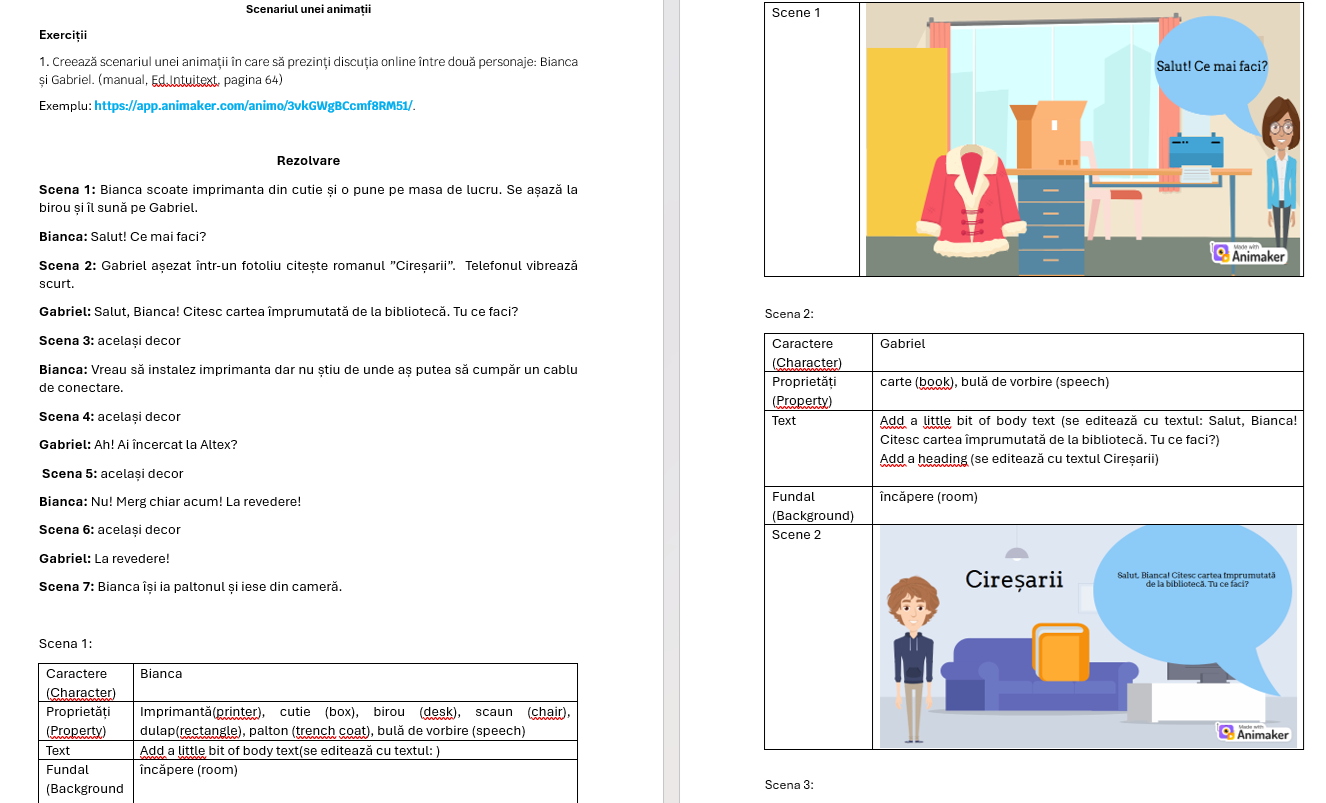The image size is (1326, 803).
Task: Click 'Proprietăți (Property)' cell in Scena 1 table
Action: coord(86,721)
